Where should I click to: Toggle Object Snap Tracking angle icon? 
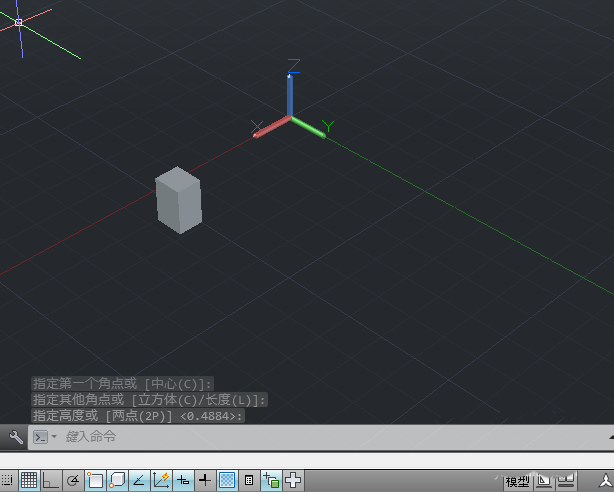[x=139, y=480]
